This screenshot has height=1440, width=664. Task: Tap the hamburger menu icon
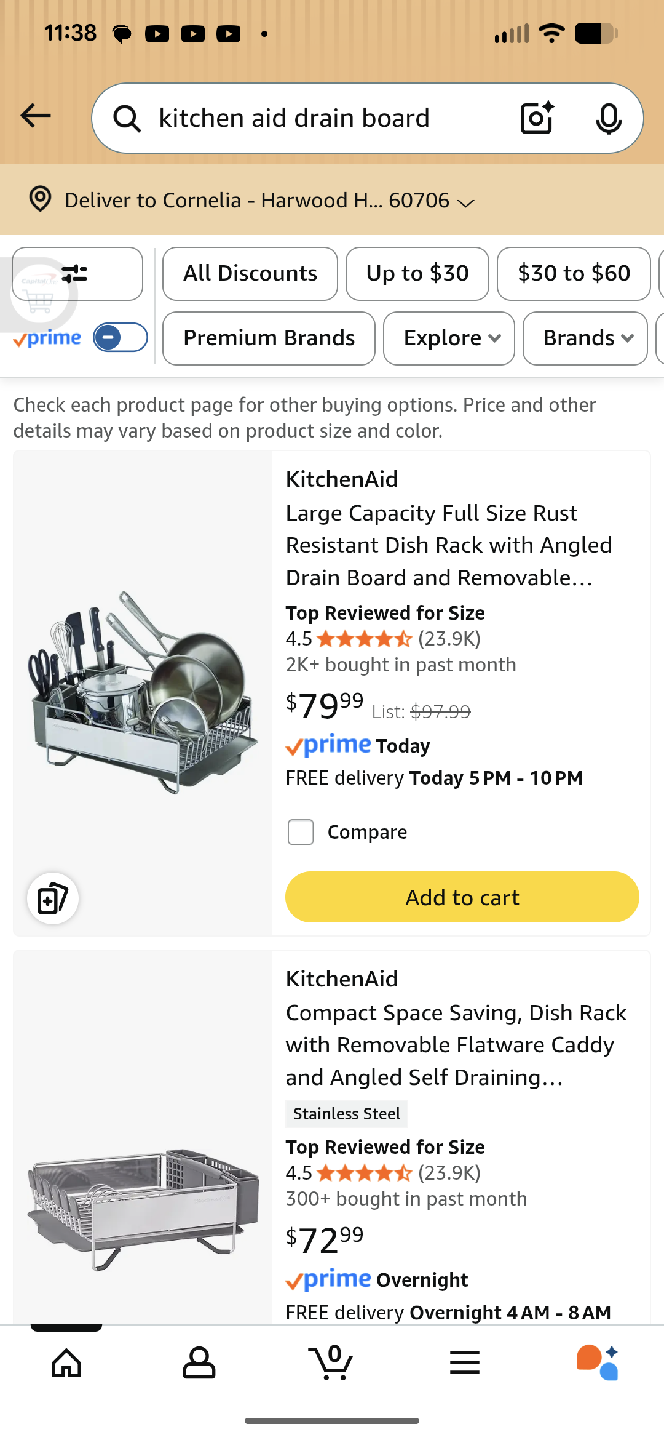464,1361
